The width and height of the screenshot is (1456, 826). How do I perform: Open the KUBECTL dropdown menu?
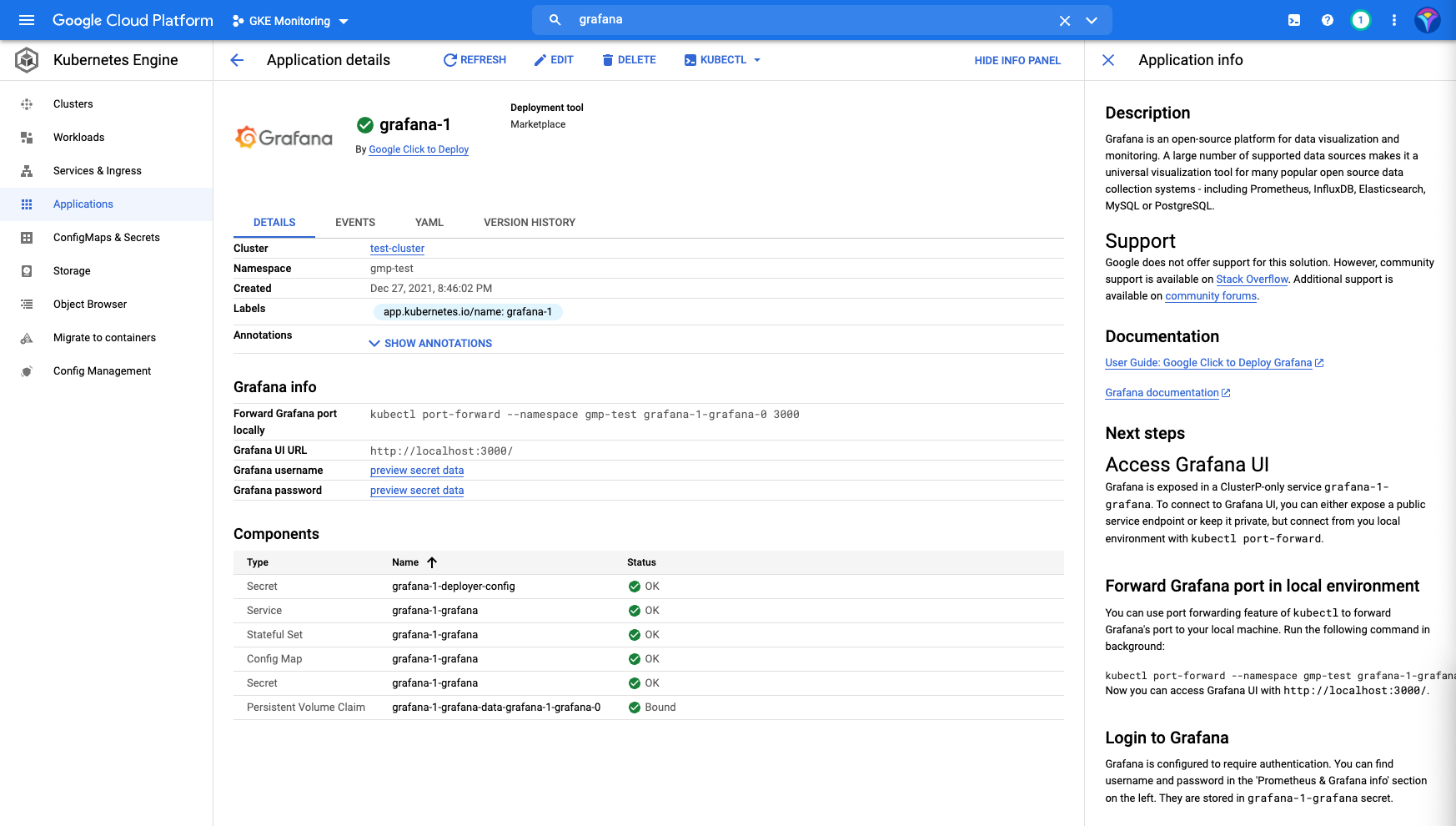722,60
